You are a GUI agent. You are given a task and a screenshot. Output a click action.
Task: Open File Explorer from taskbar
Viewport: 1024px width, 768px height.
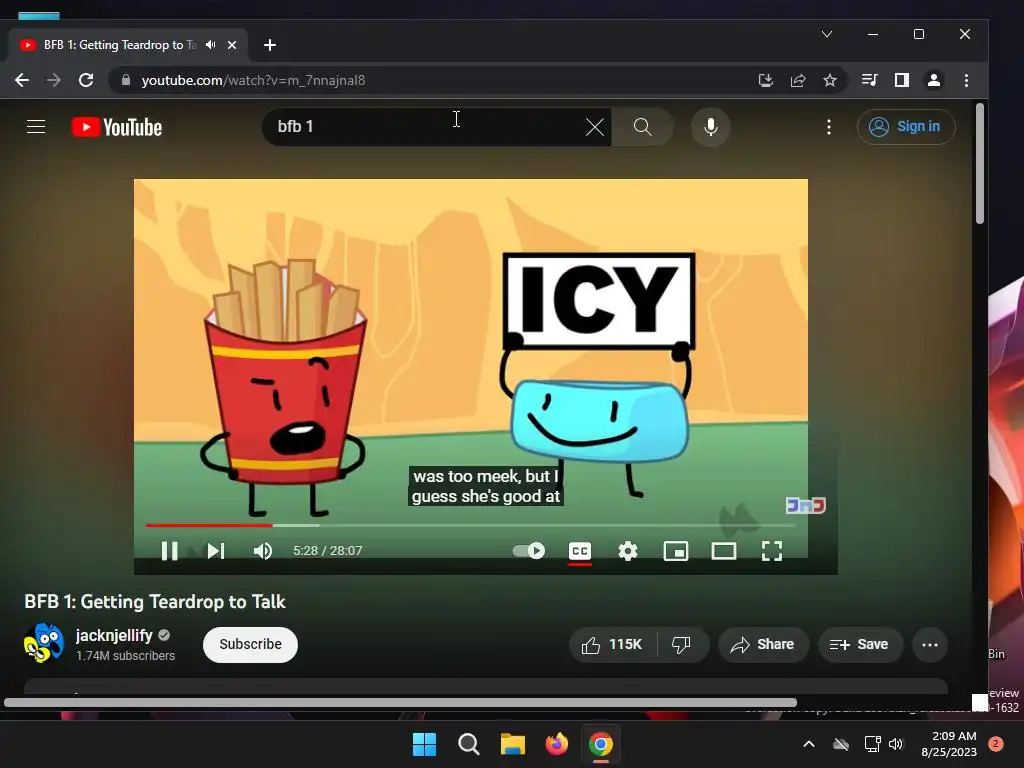coord(513,744)
